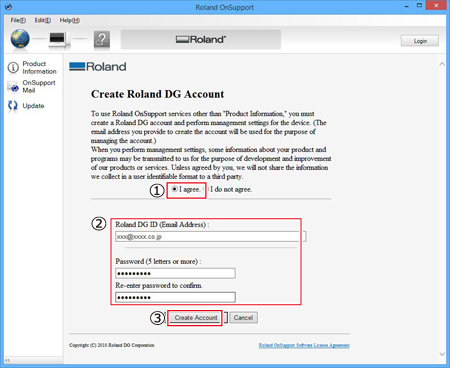The image size is (450, 368).
Task: Maximize the Roland OnSupport window
Action: pos(419,5)
